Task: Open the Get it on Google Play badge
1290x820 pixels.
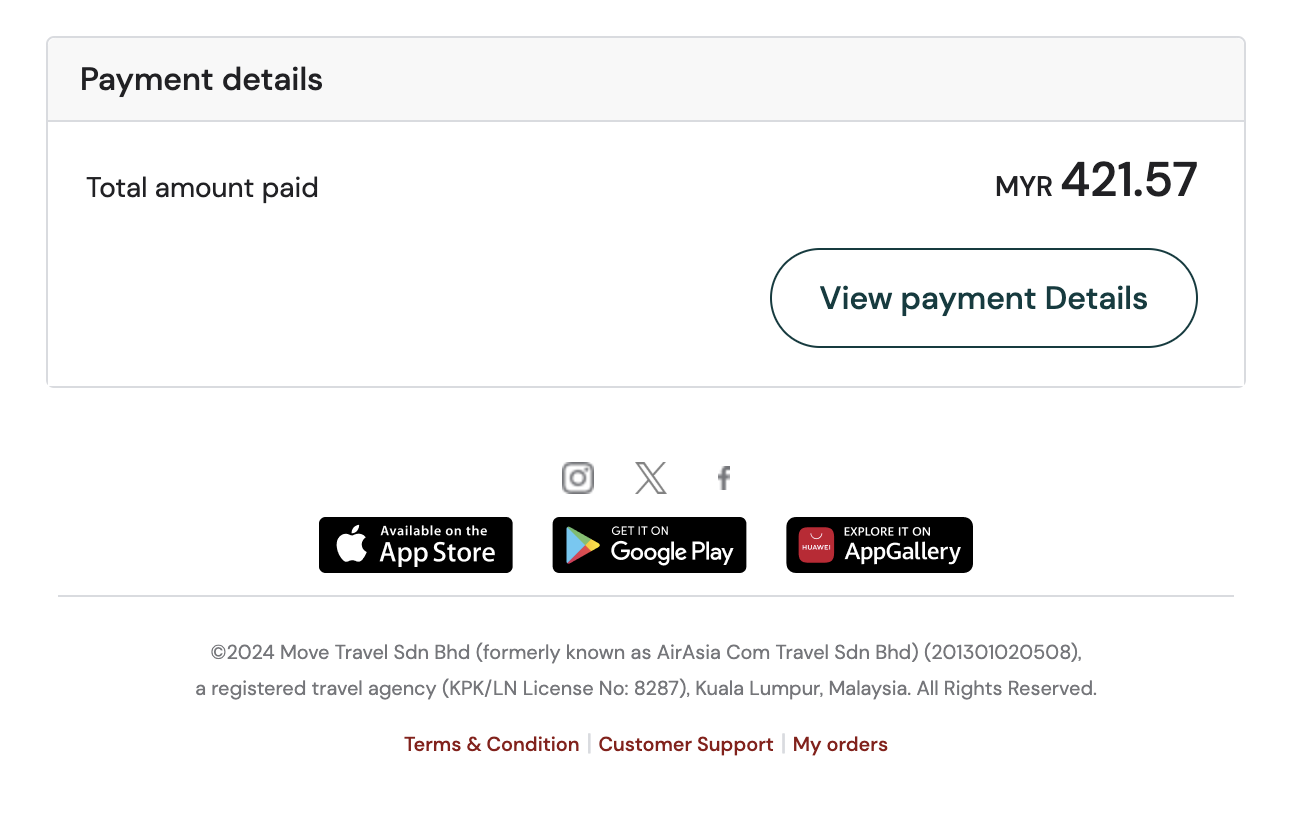Action: (x=650, y=545)
